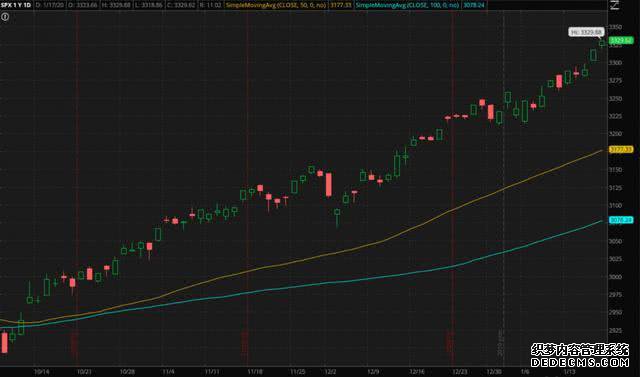Open the 100-period SimpleMovingAvg study label
This screenshot has height=377, width=640.
(x=407, y=5)
